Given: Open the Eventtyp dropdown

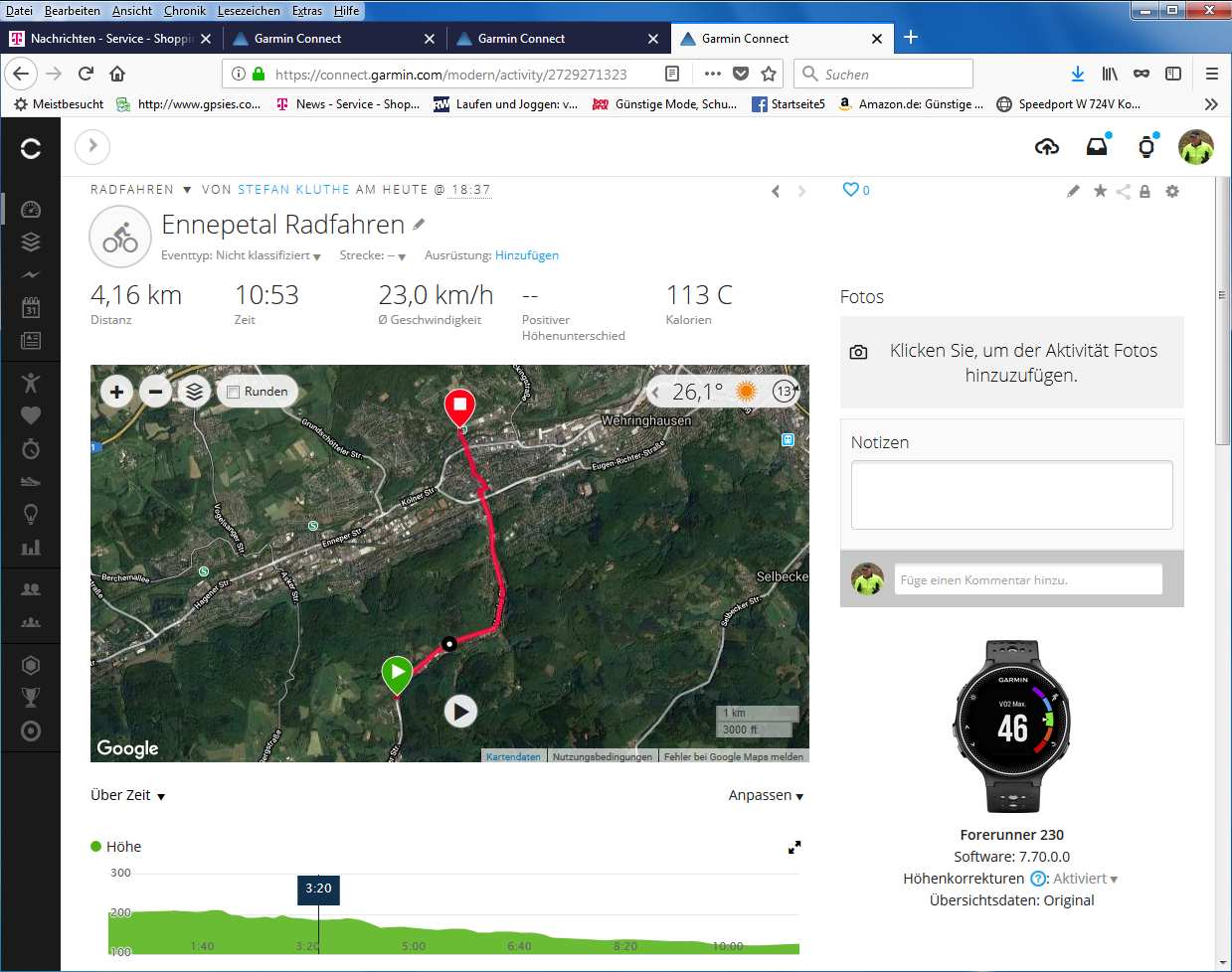Looking at the screenshot, I should [241, 255].
